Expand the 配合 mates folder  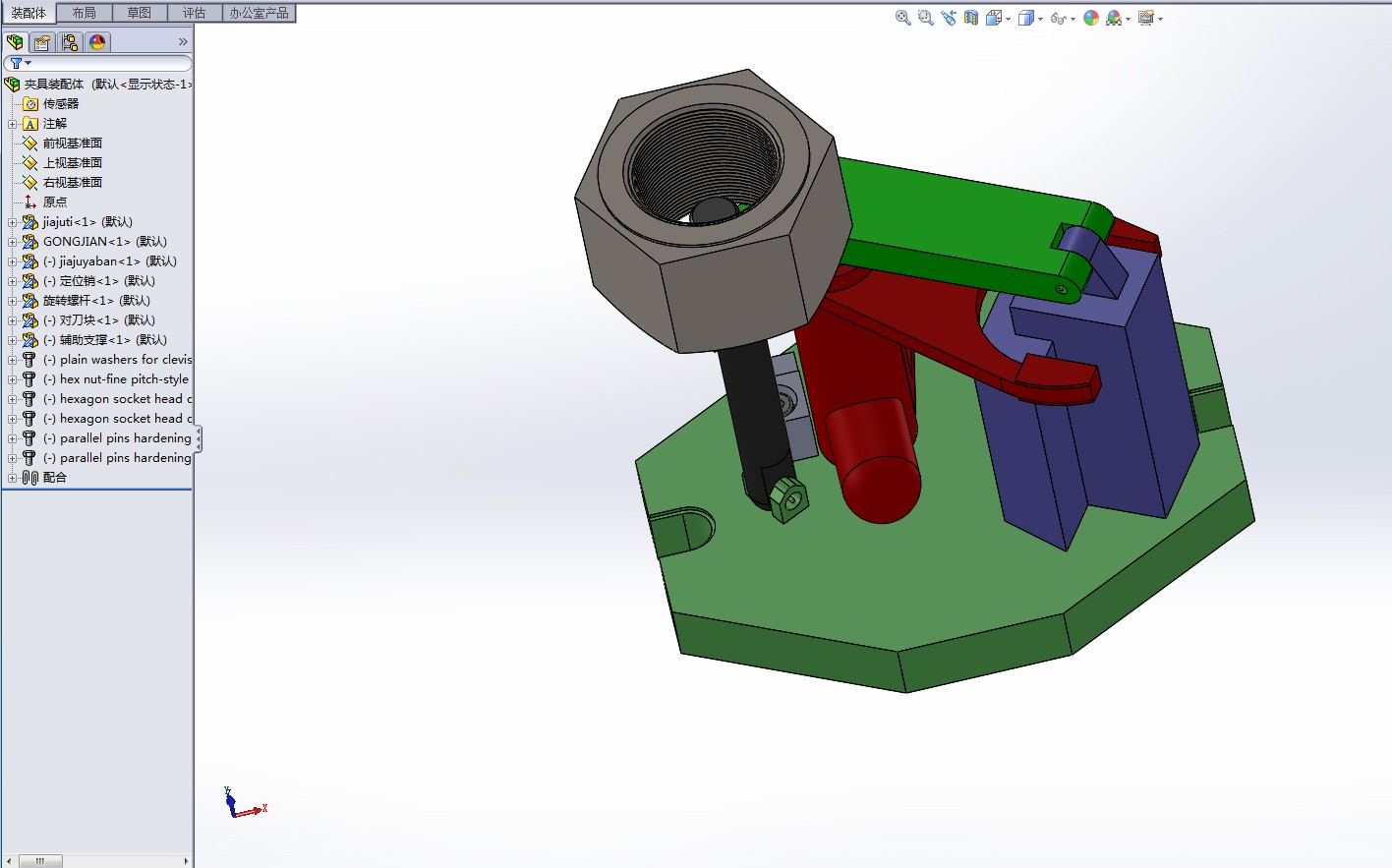13,478
